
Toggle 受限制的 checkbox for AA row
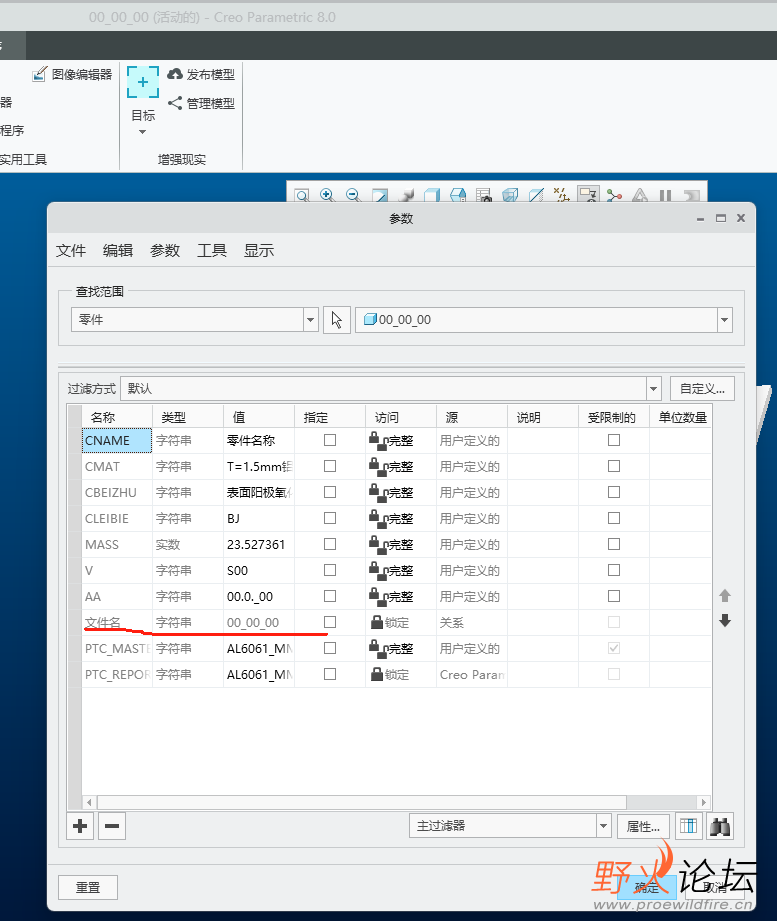(614, 596)
